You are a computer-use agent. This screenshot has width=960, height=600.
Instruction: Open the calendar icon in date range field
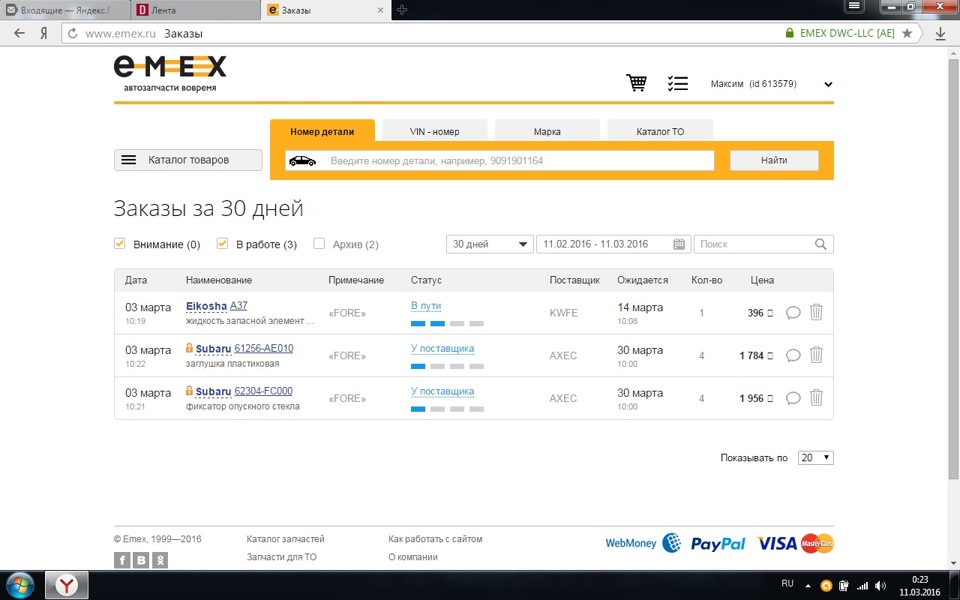click(680, 243)
